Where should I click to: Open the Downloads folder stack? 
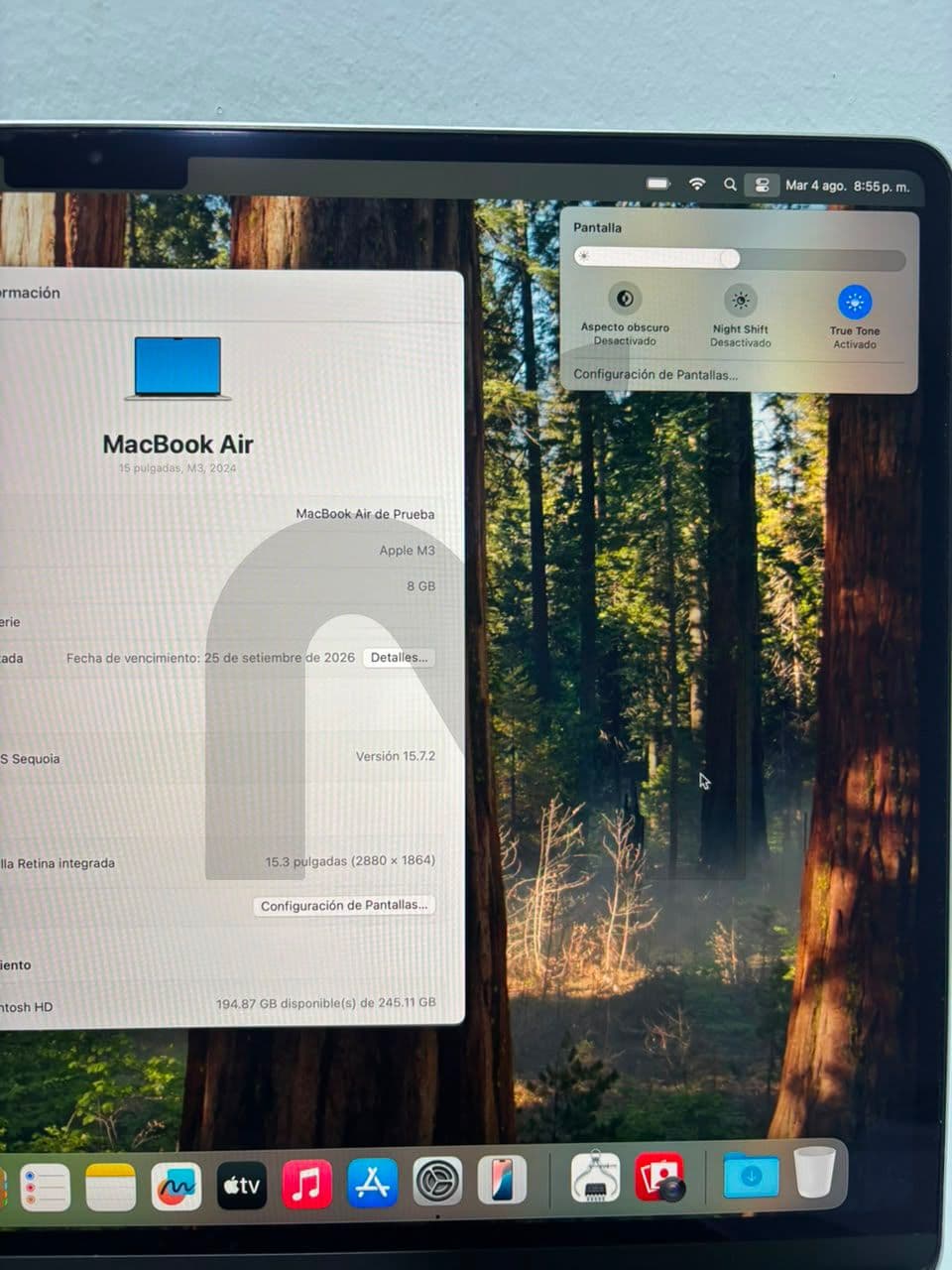point(751,1175)
